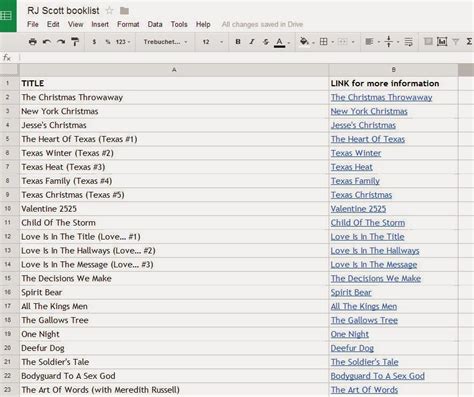Toggle bold formatting
Viewport: 474px width, 397px height.
[238, 42]
